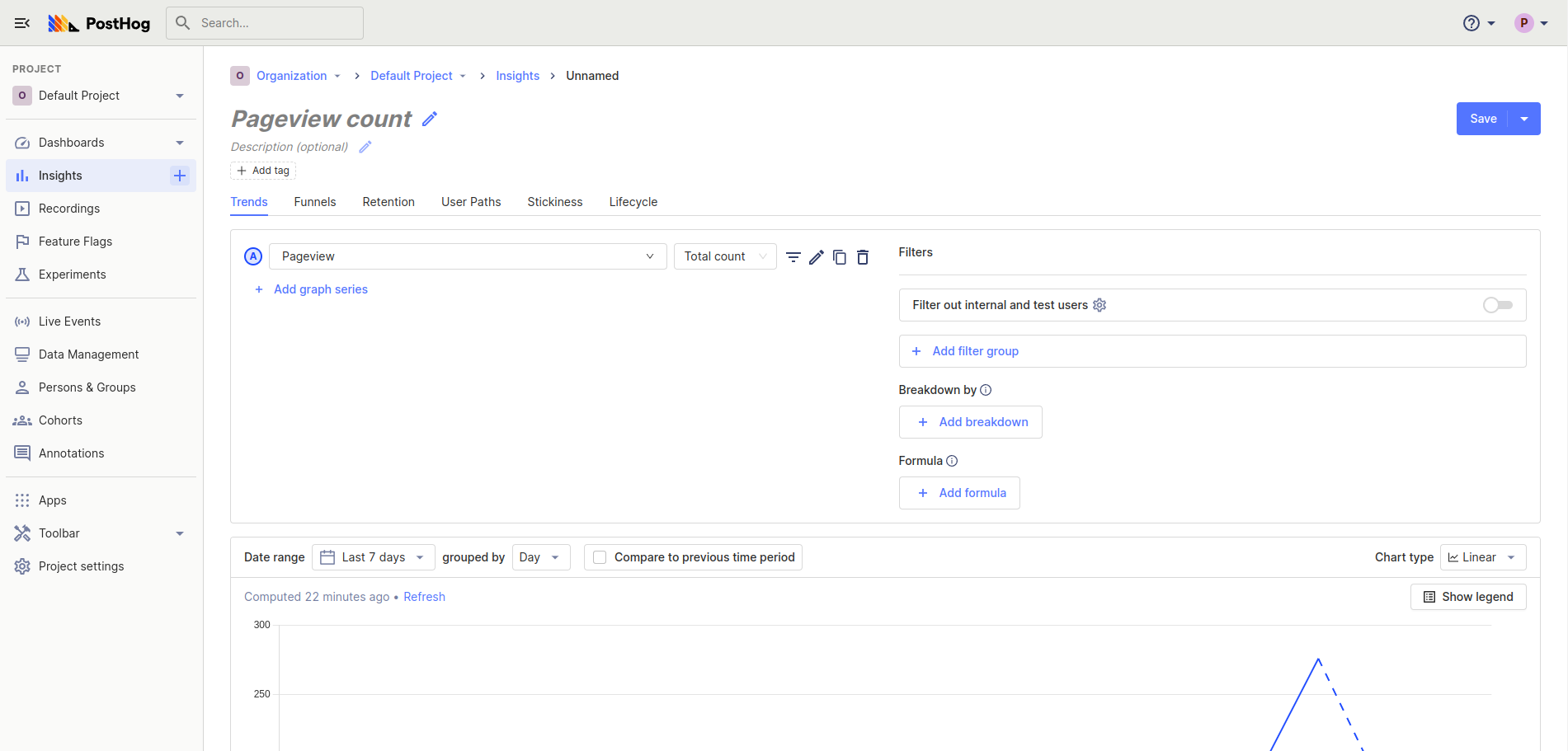
Task: Collapse the sidebar with the hamburger icon
Action: (x=22, y=23)
